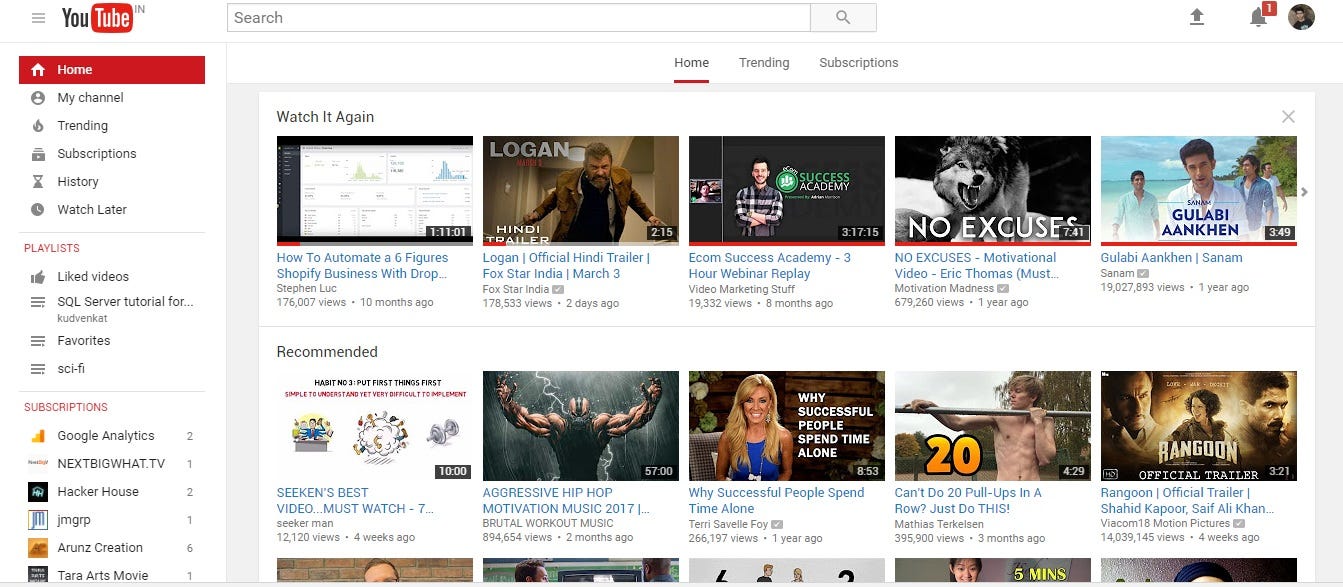Viewport: 1343px width, 587px height.
Task: Open channel Terri Savelle Foy
Action: pos(728,524)
